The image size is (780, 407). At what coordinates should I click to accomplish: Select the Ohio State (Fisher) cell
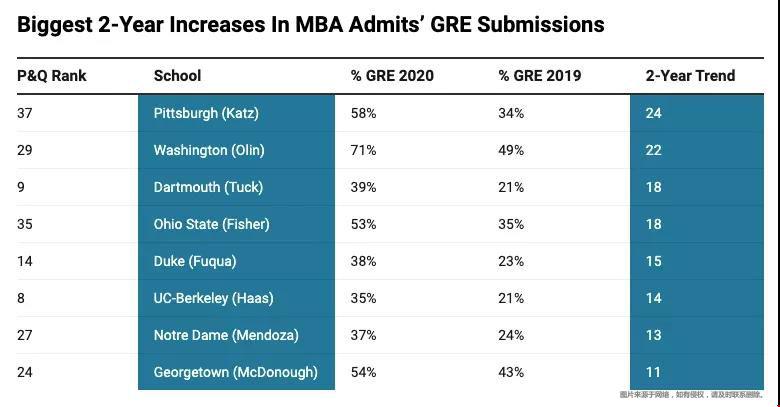tap(211, 224)
